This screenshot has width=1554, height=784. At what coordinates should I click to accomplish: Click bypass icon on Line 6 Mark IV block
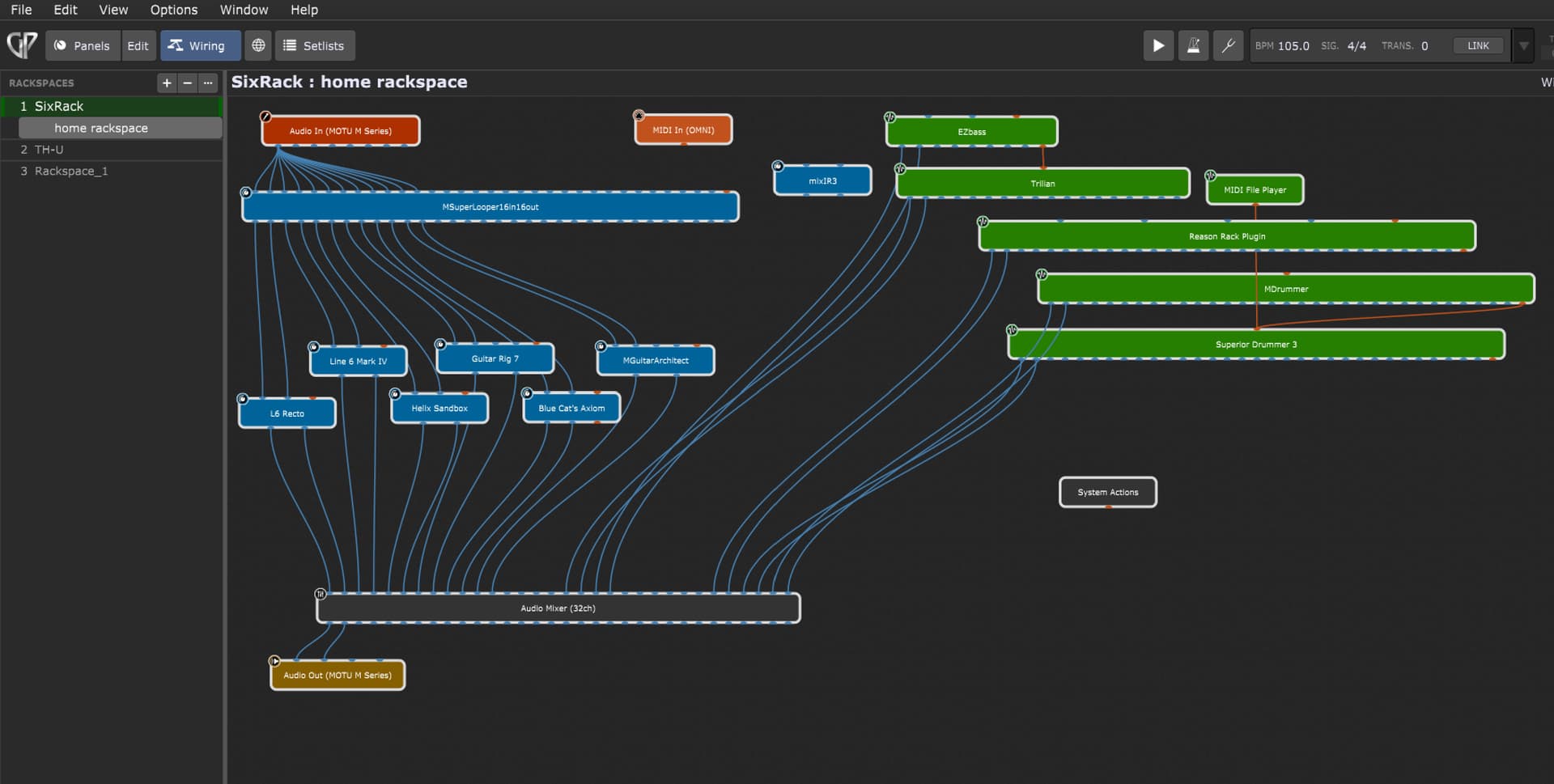tap(313, 347)
